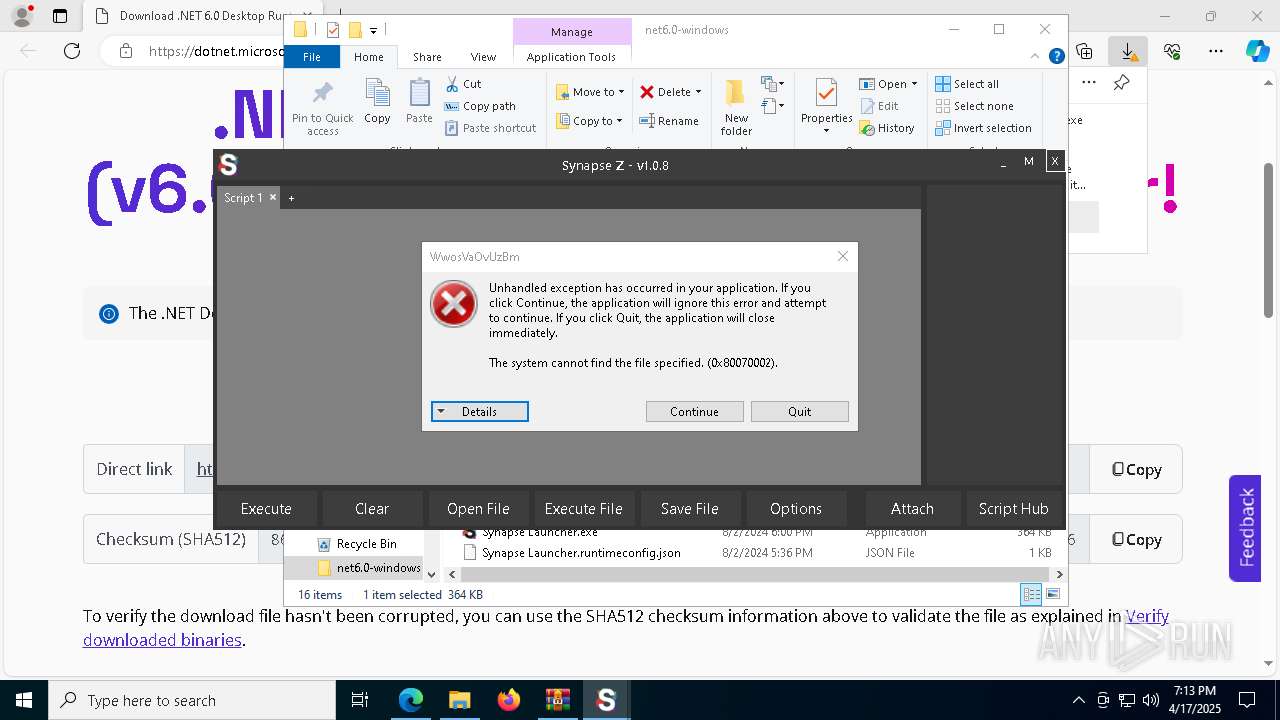1280x720 pixels.
Task: Open Script Hub in Synapse Z
Action: coord(1013,508)
